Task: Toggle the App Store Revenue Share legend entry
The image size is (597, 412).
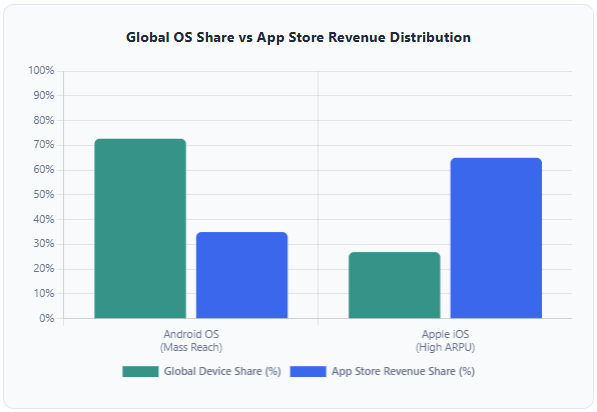Action: tap(382, 371)
